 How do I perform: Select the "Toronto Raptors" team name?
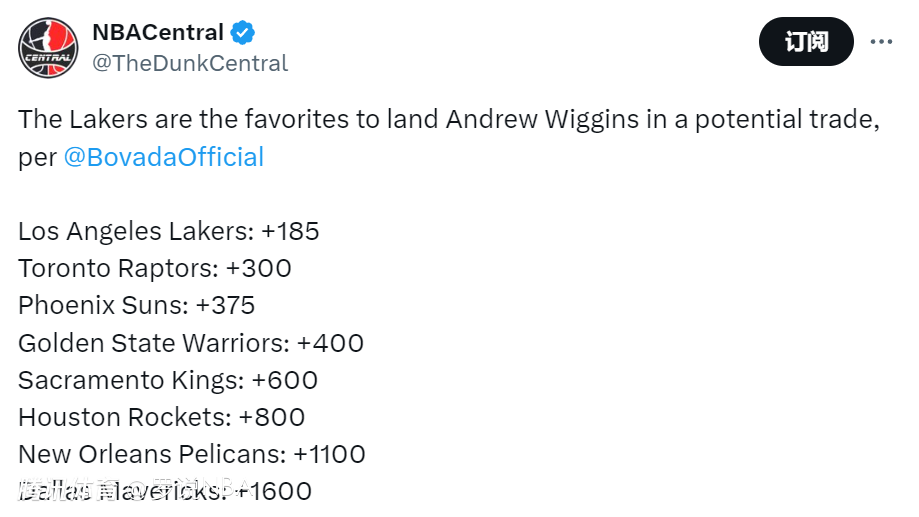pyautogui.click(x=118, y=268)
